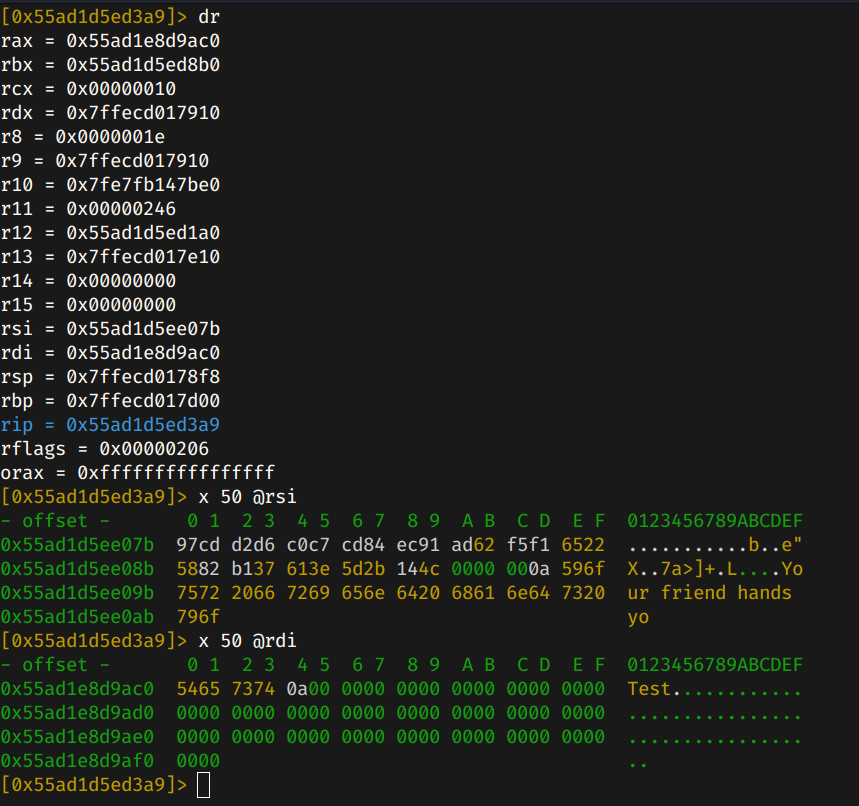This screenshot has width=859, height=806.
Task: Click the blue highlighted rip register line
Action: 110,425
